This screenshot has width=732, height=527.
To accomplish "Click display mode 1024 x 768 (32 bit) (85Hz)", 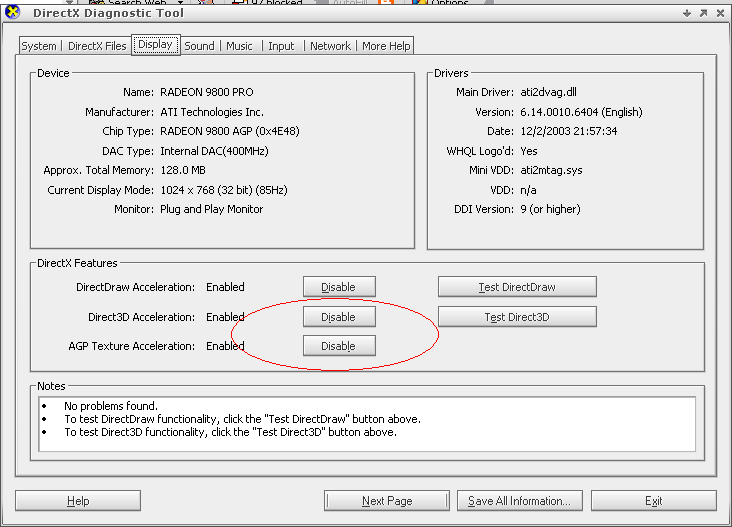I will [224, 190].
